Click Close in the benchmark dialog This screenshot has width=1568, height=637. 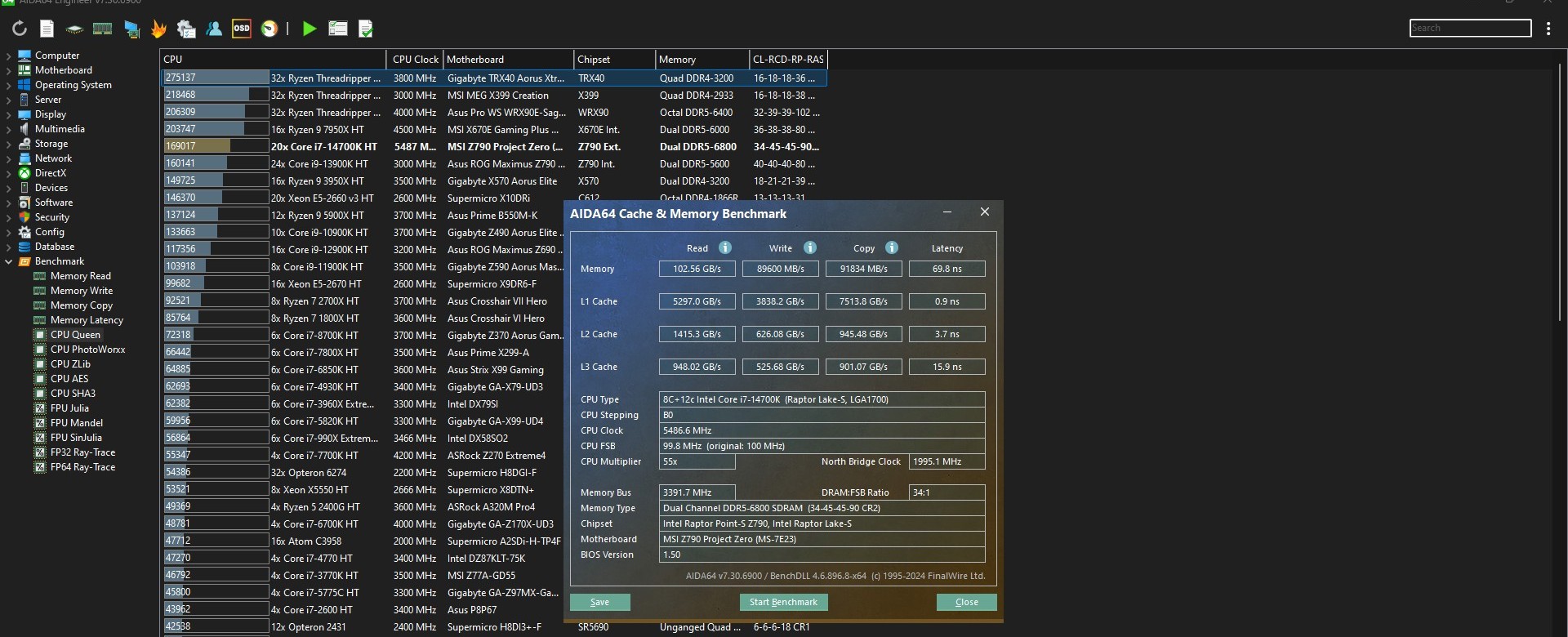(x=966, y=602)
